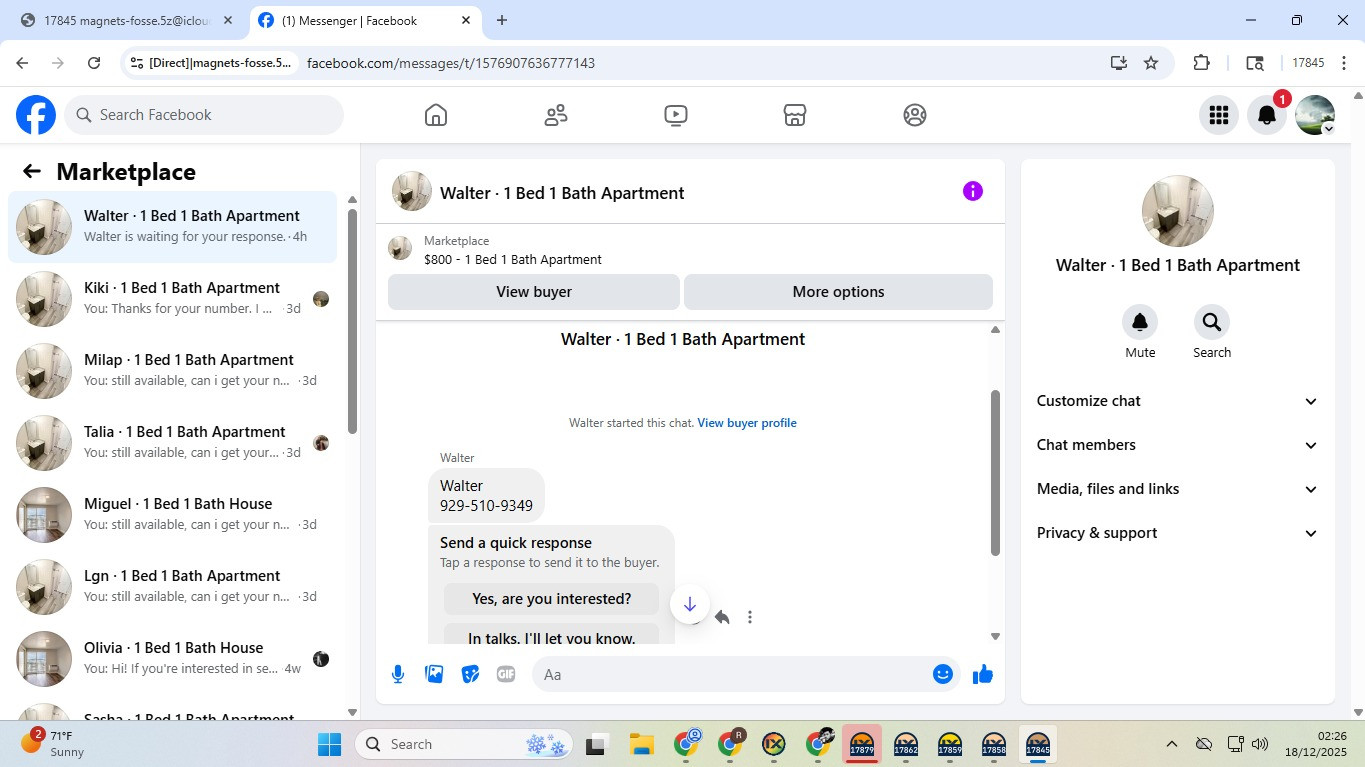Open the View buyer profile link
Image resolution: width=1365 pixels, height=767 pixels.
tap(747, 423)
